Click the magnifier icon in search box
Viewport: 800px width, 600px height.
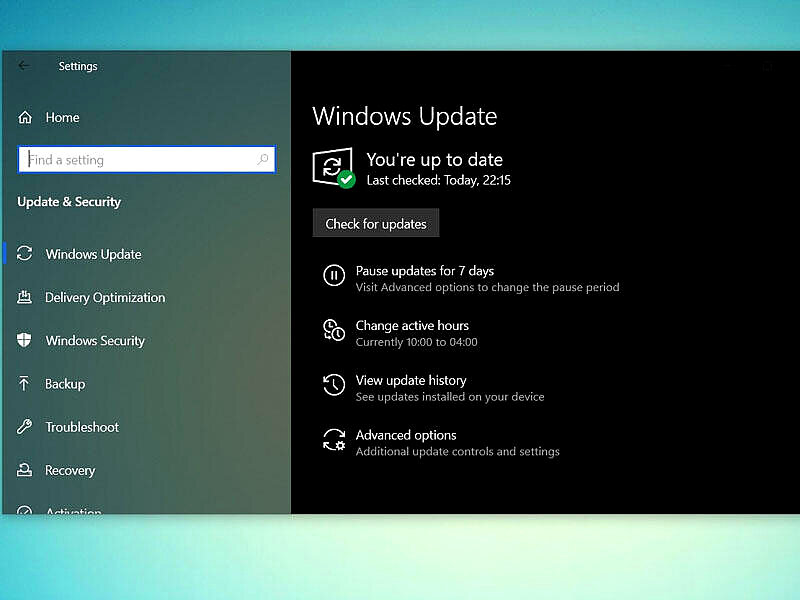click(x=264, y=160)
